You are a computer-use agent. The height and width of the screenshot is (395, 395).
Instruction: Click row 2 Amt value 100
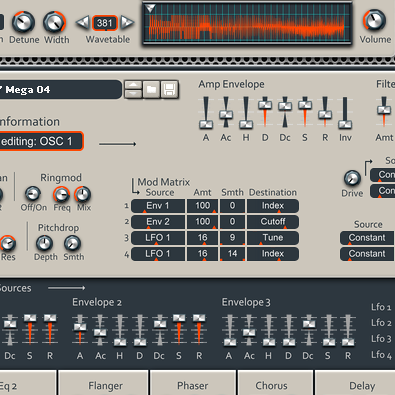pos(202,222)
